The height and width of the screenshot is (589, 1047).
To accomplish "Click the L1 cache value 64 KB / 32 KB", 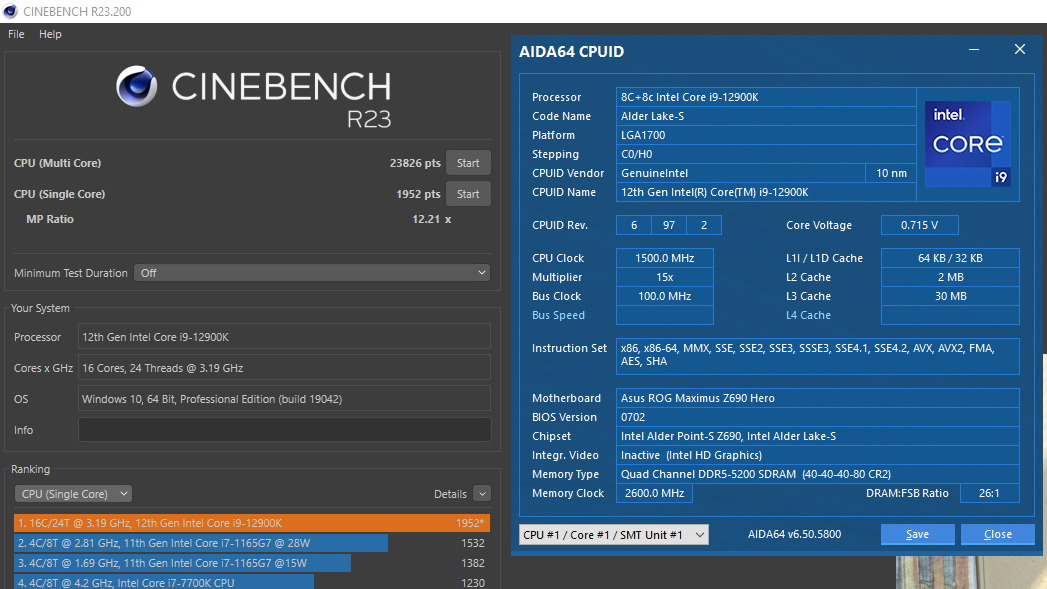I will tap(950, 258).
